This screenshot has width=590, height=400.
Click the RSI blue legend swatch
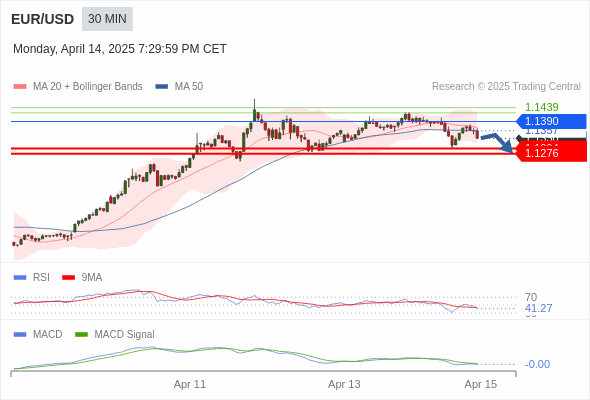[x=20, y=278]
